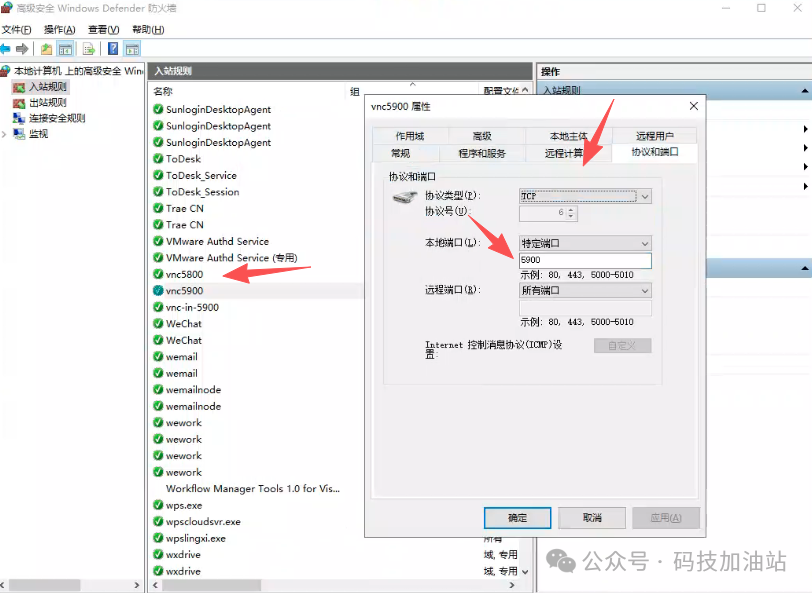The height and width of the screenshot is (593, 812).
Task: Open the 协议类型 TCP dropdown
Action: pyautogui.click(x=585, y=196)
